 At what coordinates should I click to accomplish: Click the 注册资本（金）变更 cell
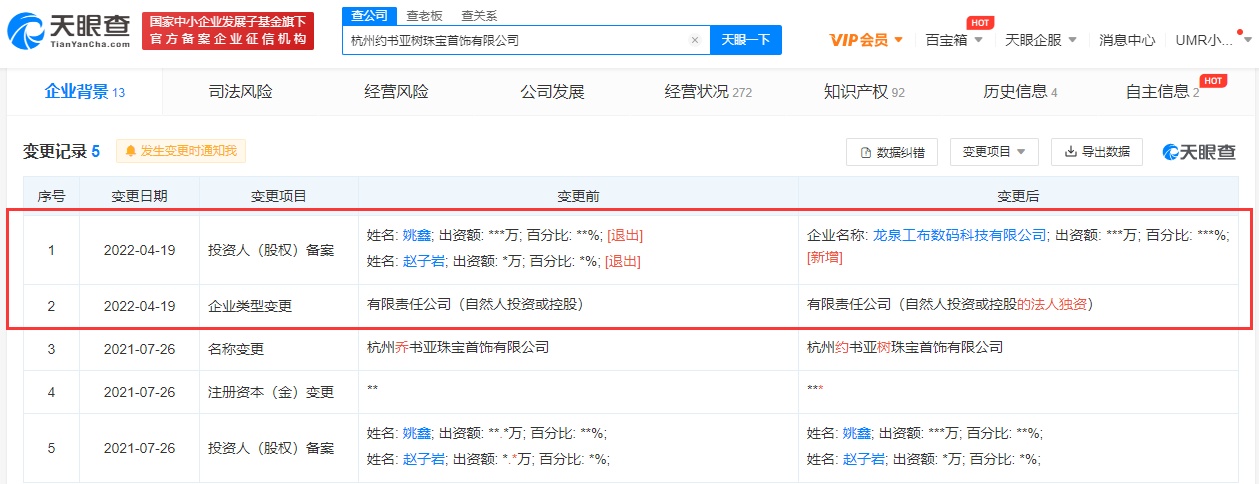[x=279, y=392]
